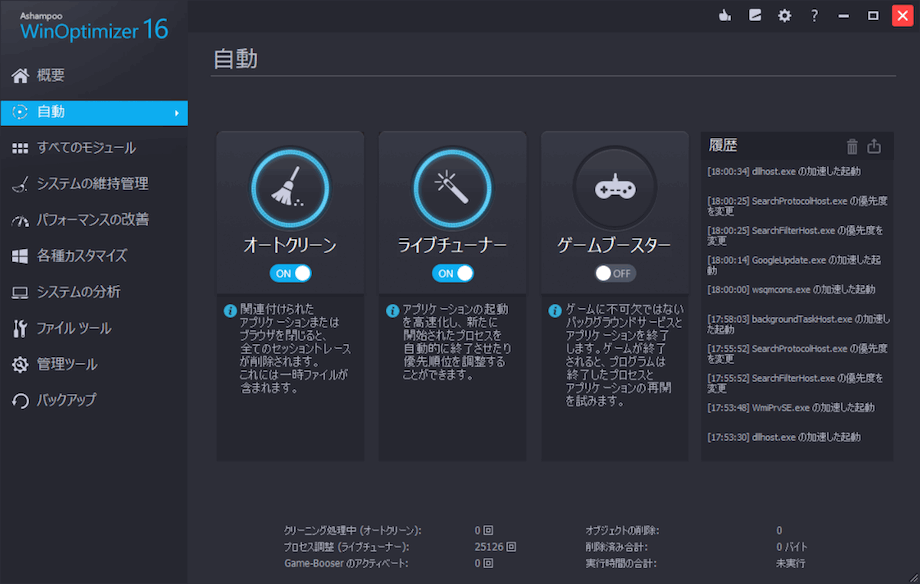The width and height of the screenshot is (920, 584).
Task: Click the Game-Booser のアクティベート label
Action: 346,563
